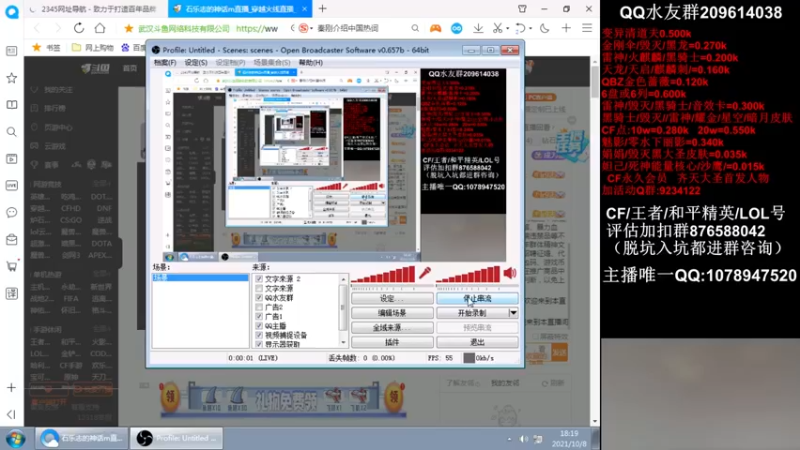Screen dimensions: 800x450
Task: Reload the browser page
Action: [x=79, y=28]
